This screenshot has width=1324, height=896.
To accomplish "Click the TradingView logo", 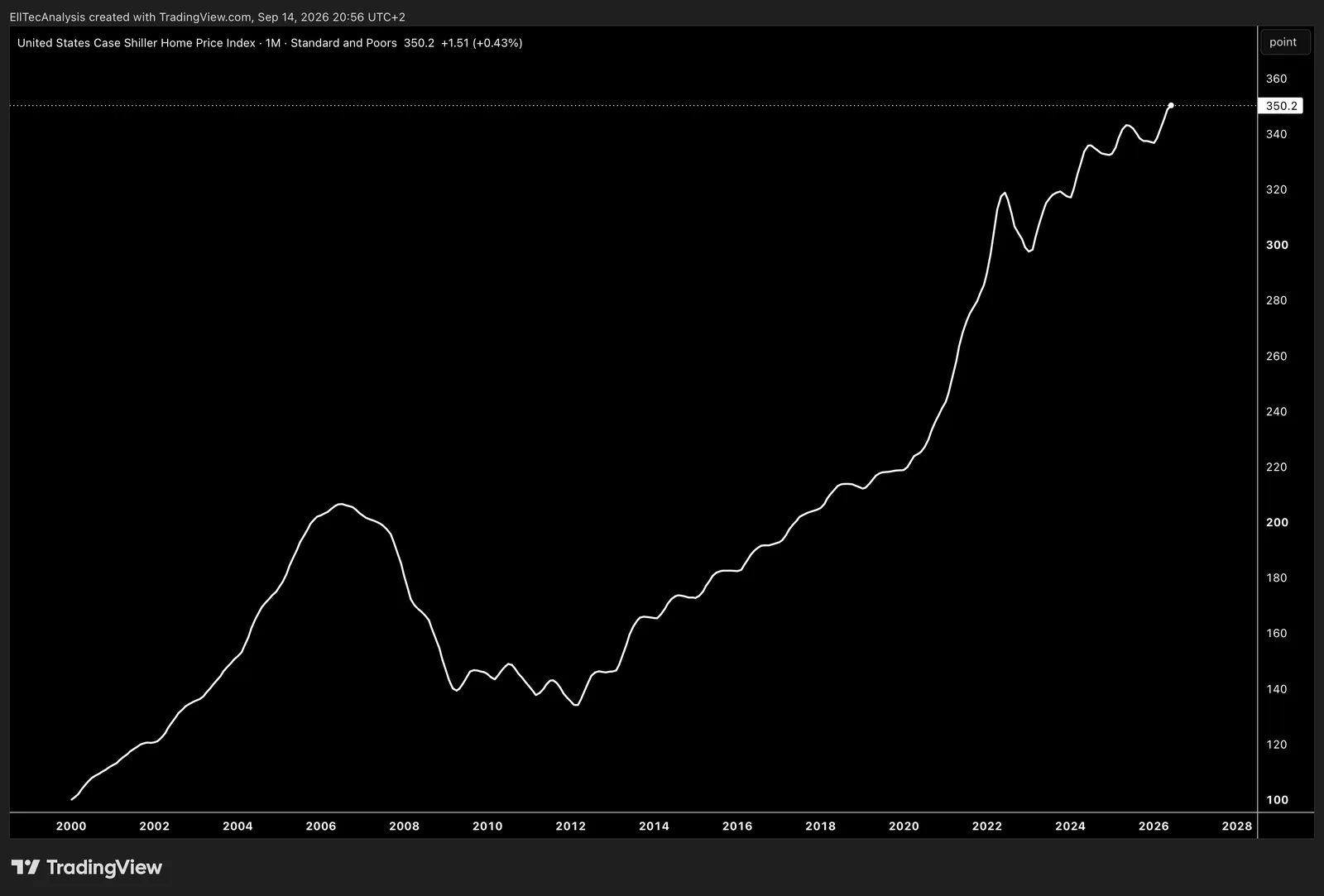I will [87, 867].
